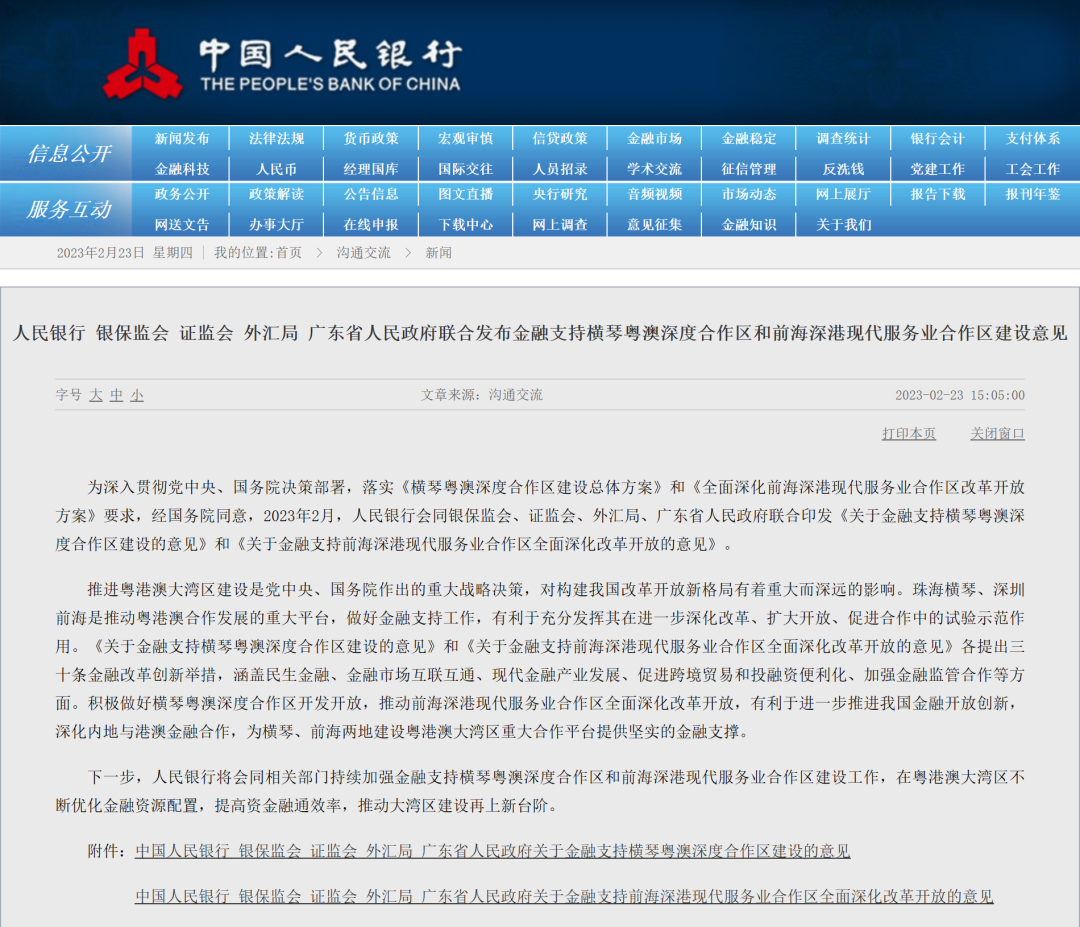Open 人员招录 navigation item
Screen dimensions: 1080x927
tap(560, 169)
